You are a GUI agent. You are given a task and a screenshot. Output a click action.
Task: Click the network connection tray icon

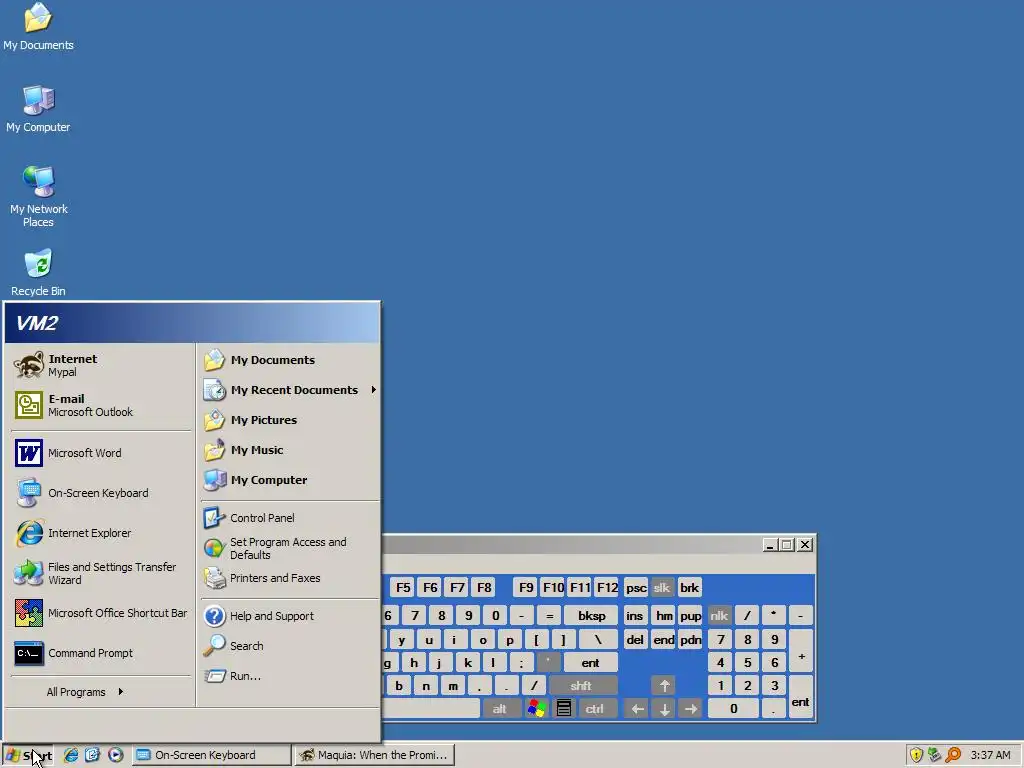[935, 755]
